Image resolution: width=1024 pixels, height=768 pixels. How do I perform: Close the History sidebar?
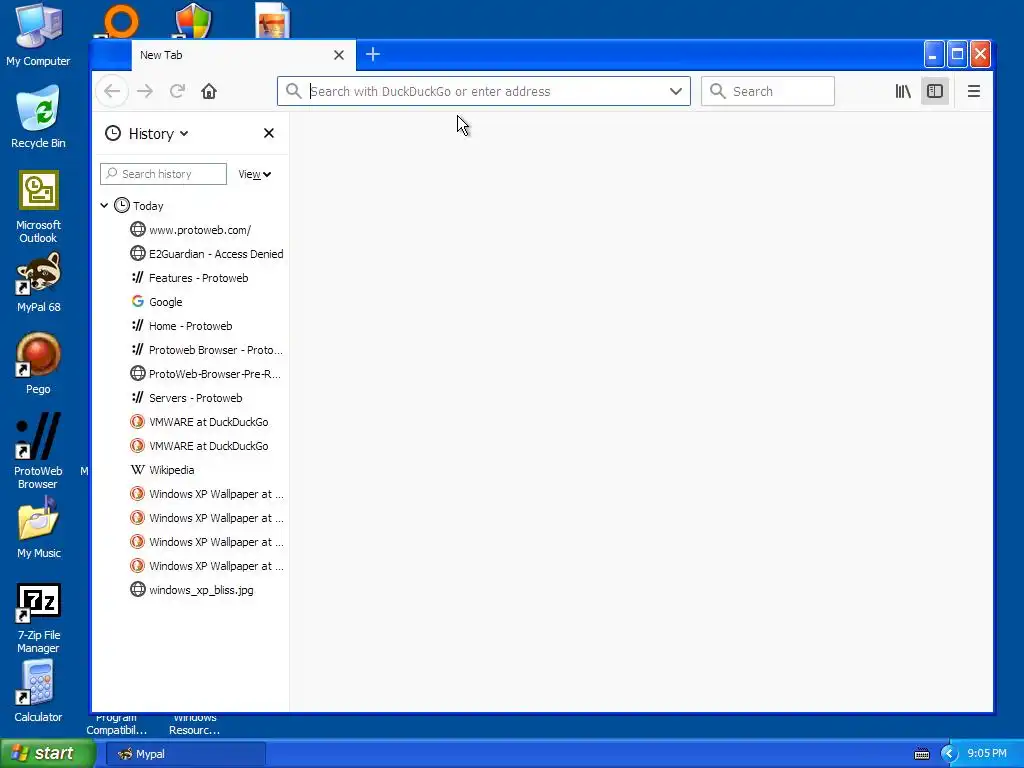(268, 133)
